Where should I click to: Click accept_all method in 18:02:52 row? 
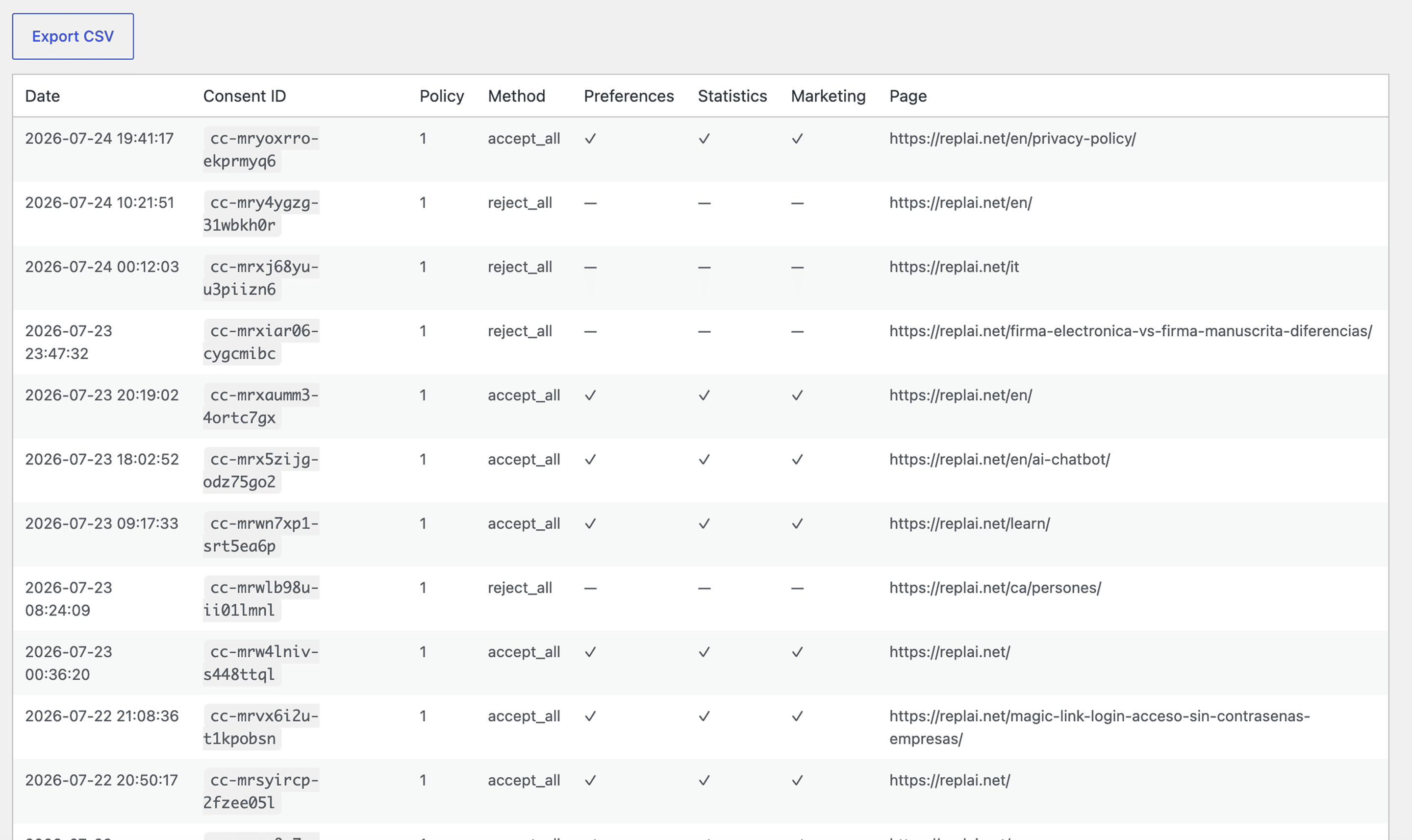coord(524,459)
